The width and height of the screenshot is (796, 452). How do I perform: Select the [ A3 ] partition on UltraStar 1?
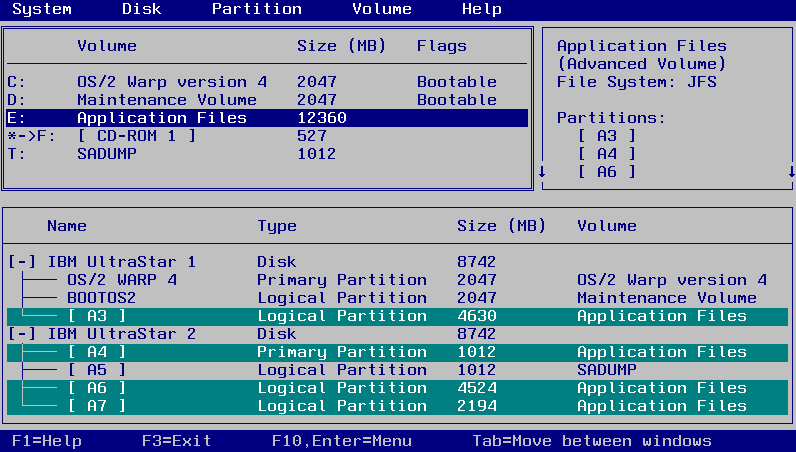[x=397, y=316]
